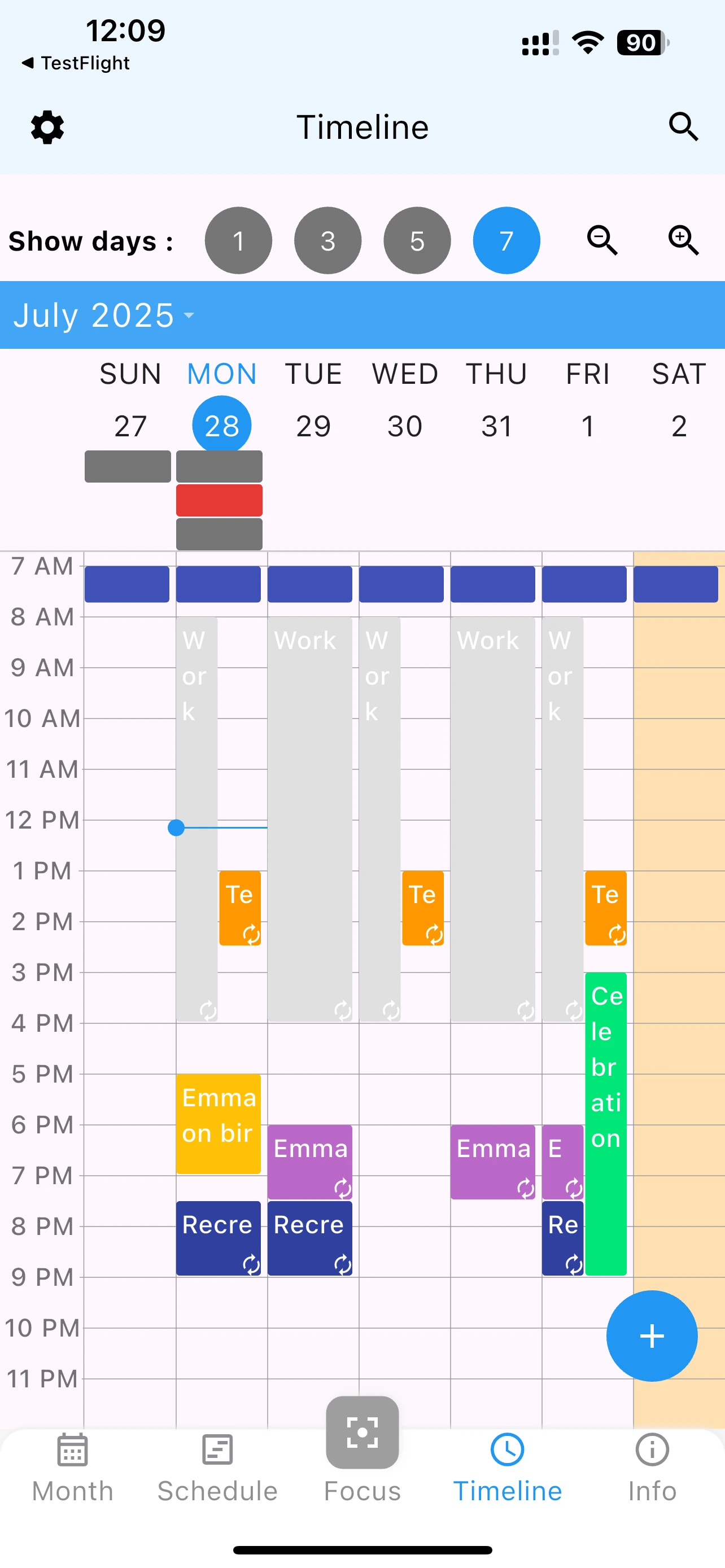Select the 5-day view option
The image size is (725, 1568).
417,240
